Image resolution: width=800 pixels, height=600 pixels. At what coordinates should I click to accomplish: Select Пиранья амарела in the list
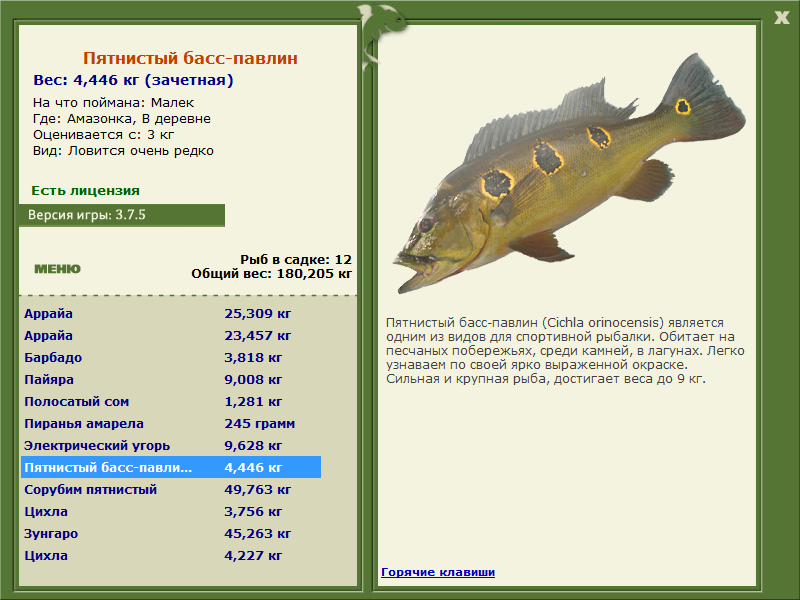coord(171,423)
